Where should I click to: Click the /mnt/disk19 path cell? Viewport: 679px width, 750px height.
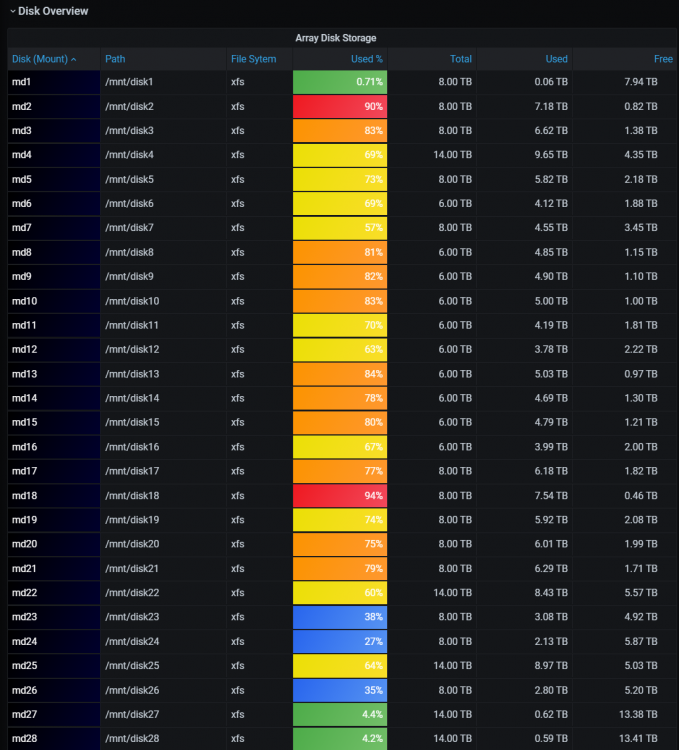[163, 520]
